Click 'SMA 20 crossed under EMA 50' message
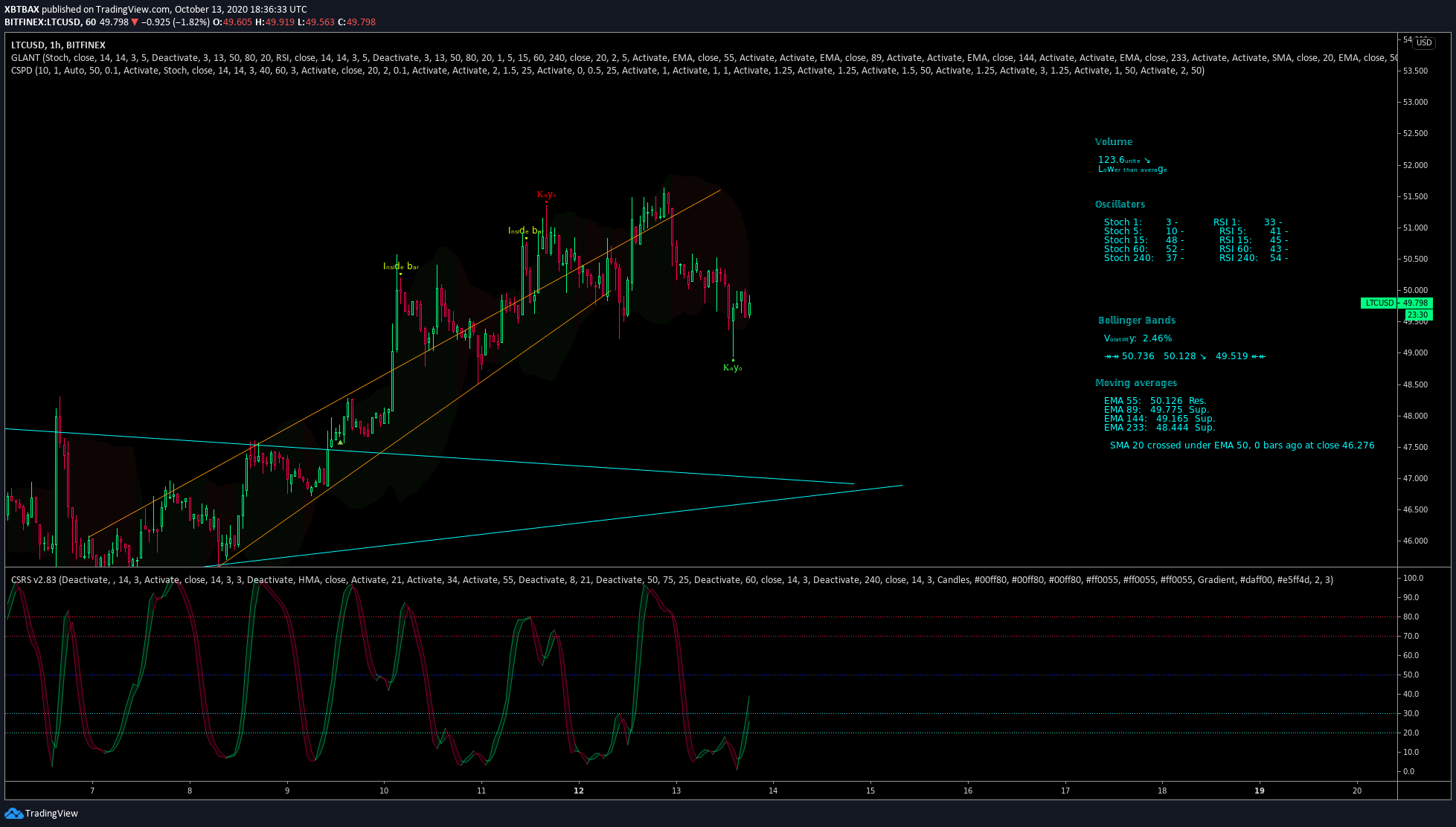1456x827 pixels. [x=1242, y=445]
